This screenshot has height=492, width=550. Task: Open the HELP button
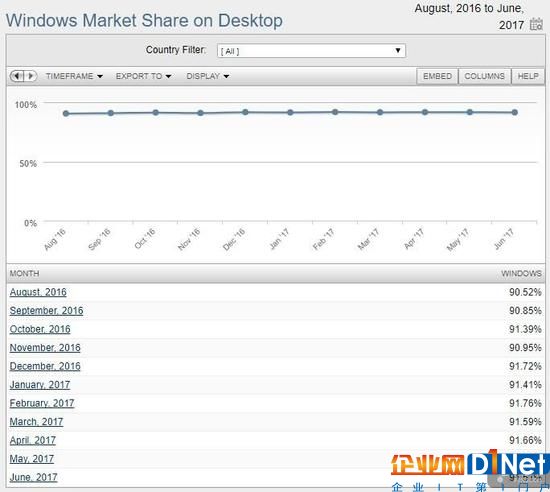coord(528,76)
